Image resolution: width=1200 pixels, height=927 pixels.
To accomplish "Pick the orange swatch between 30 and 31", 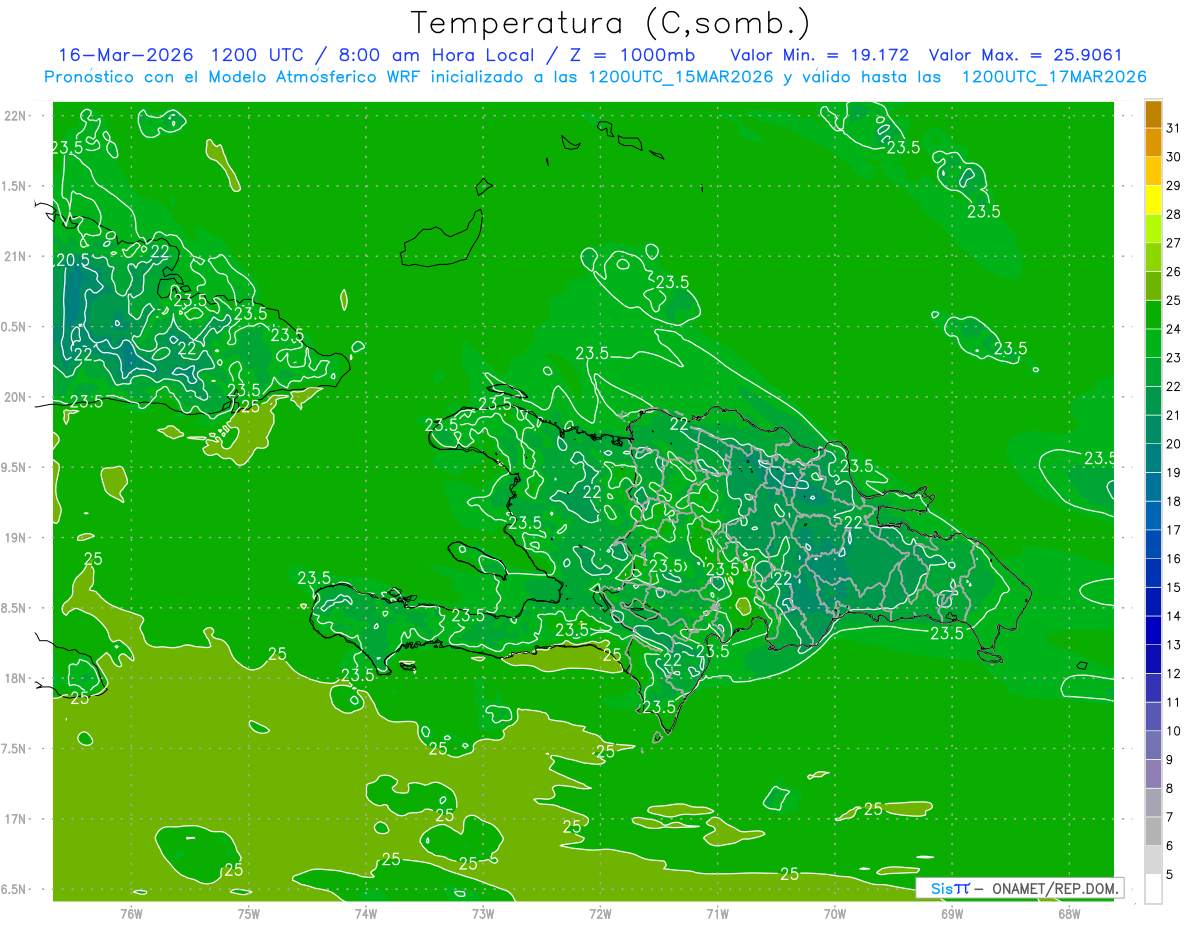I will (1153, 143).
